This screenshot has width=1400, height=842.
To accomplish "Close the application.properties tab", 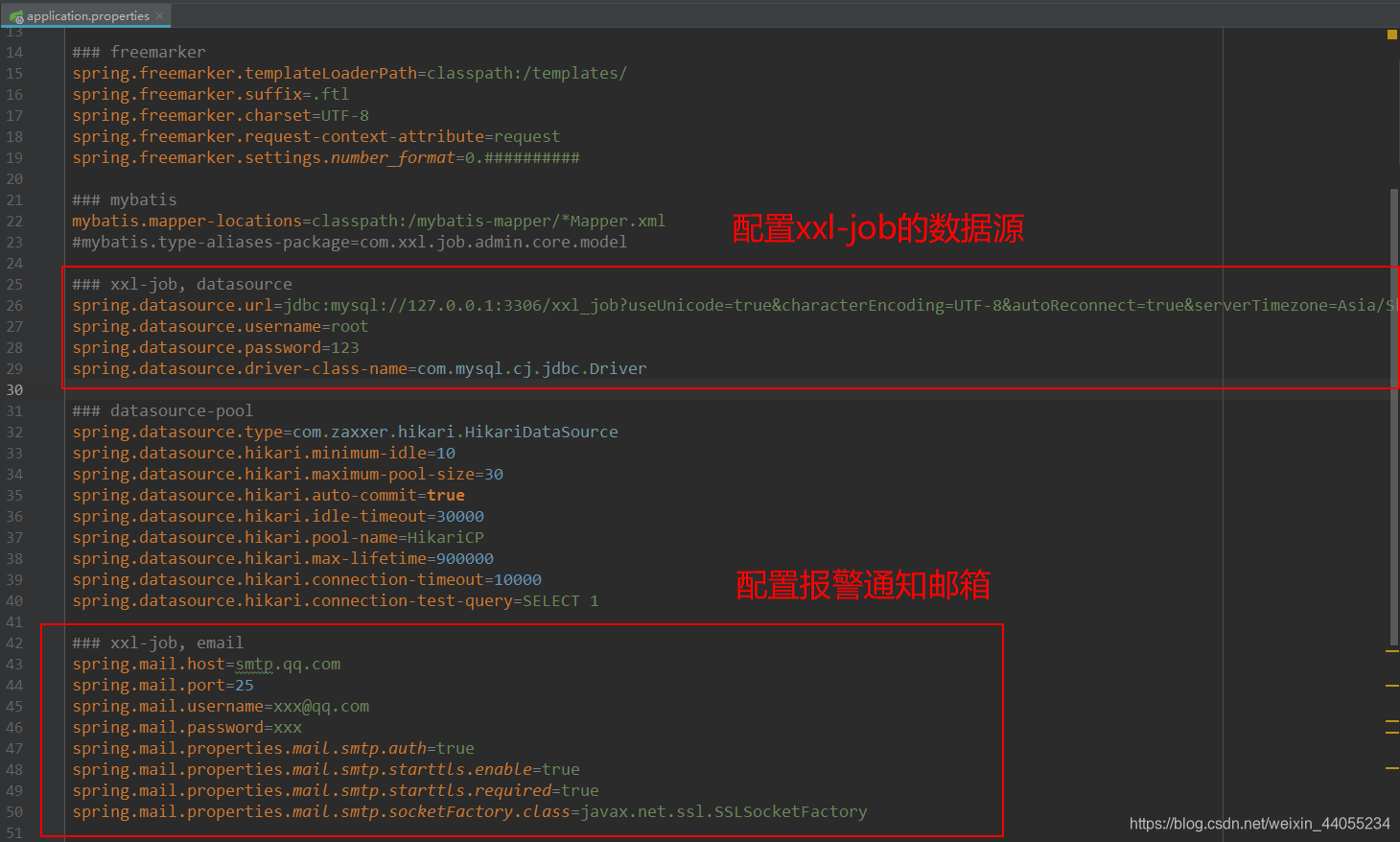I will (x=159, y=15).
